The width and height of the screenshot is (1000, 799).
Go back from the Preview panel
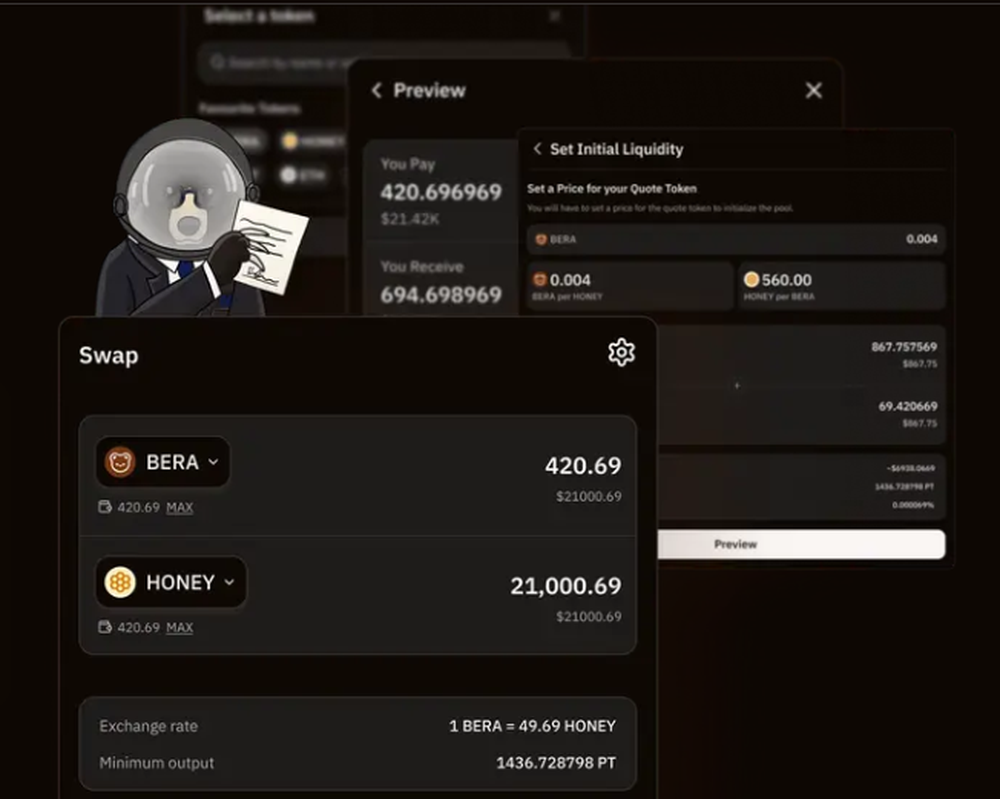coord(377,91)
